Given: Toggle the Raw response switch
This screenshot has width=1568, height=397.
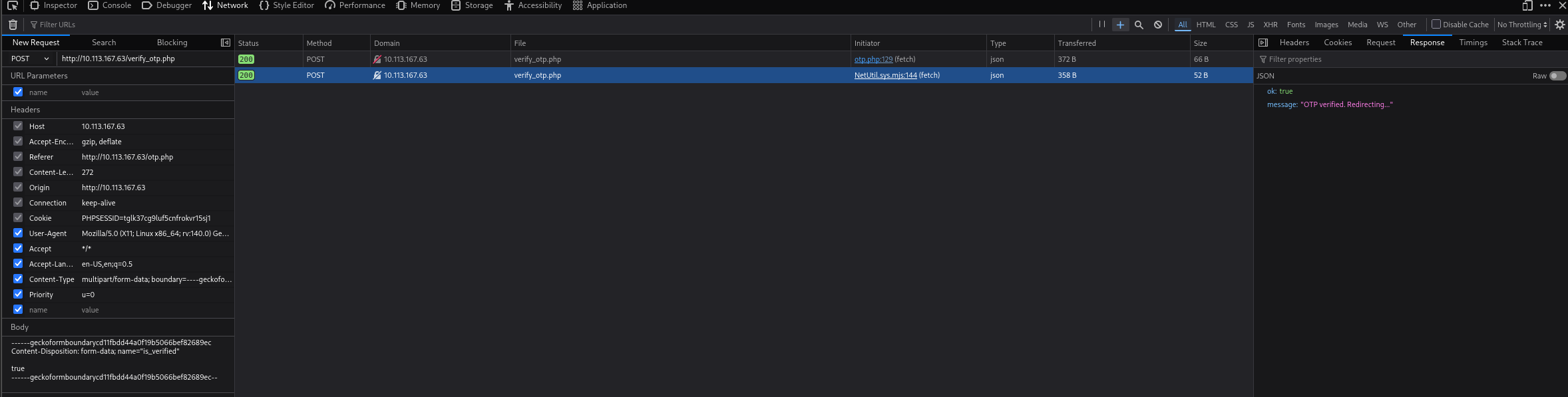Looking at the screenshot, I should click(1557, 76).
